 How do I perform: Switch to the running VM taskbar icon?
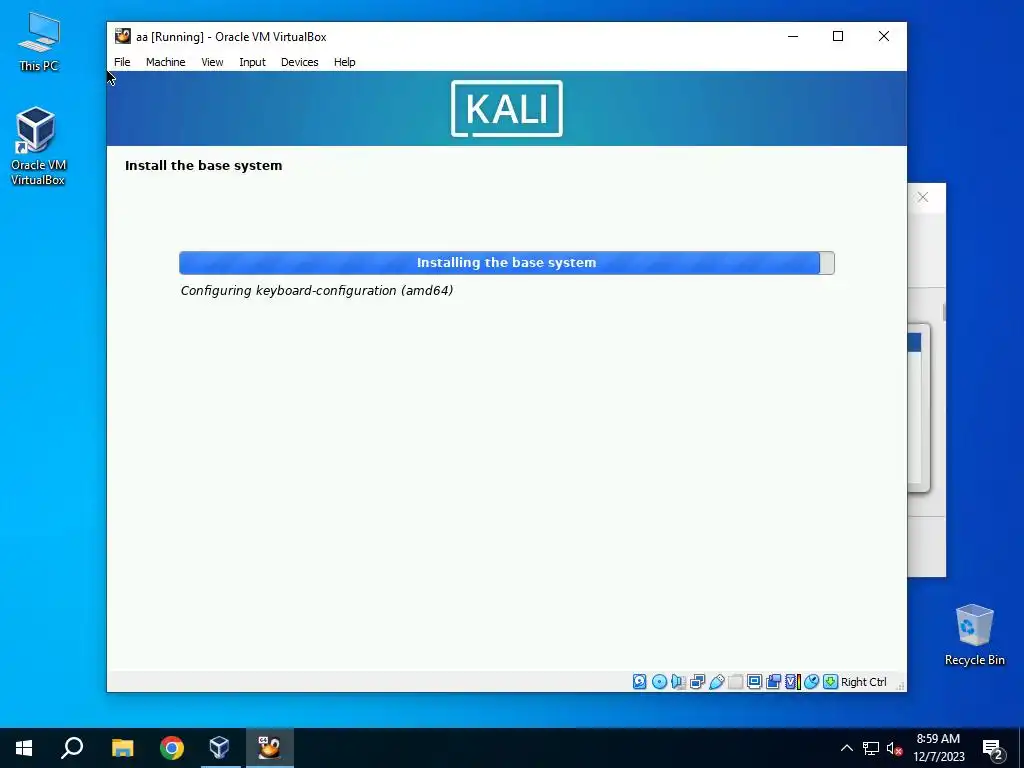(x=269, y=748)
